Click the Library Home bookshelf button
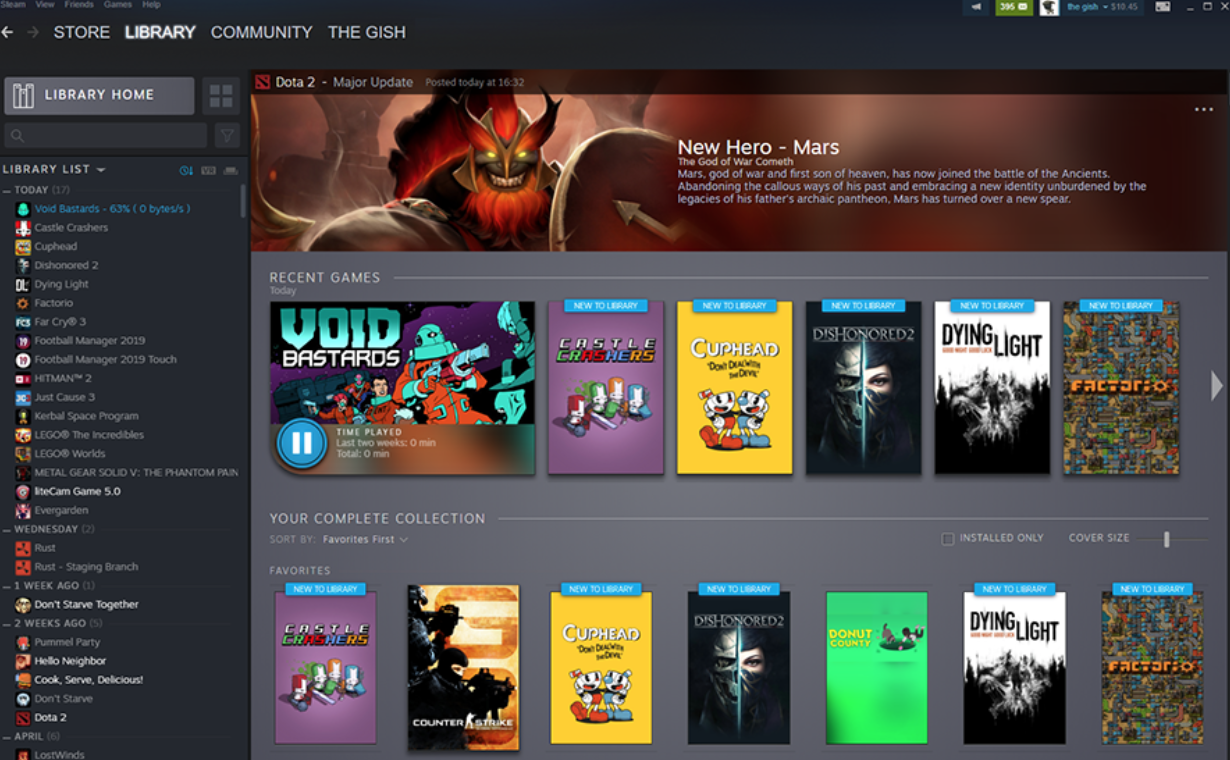Image resolution: width=1230 pixels, height=760 pixels. pyautogui.click(x=99, y=95)
